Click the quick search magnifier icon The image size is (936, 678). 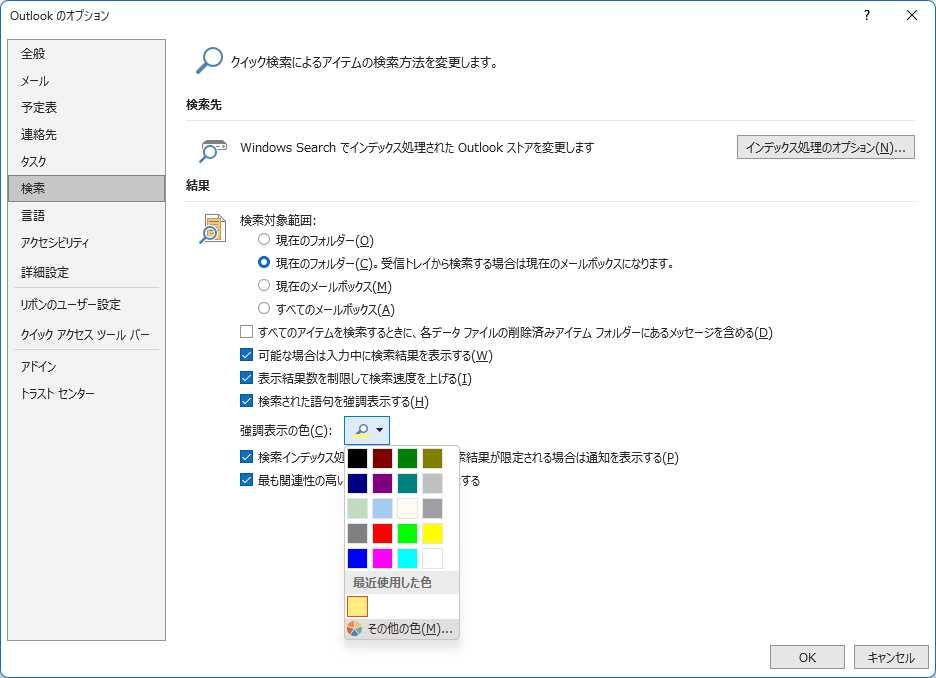209,61
